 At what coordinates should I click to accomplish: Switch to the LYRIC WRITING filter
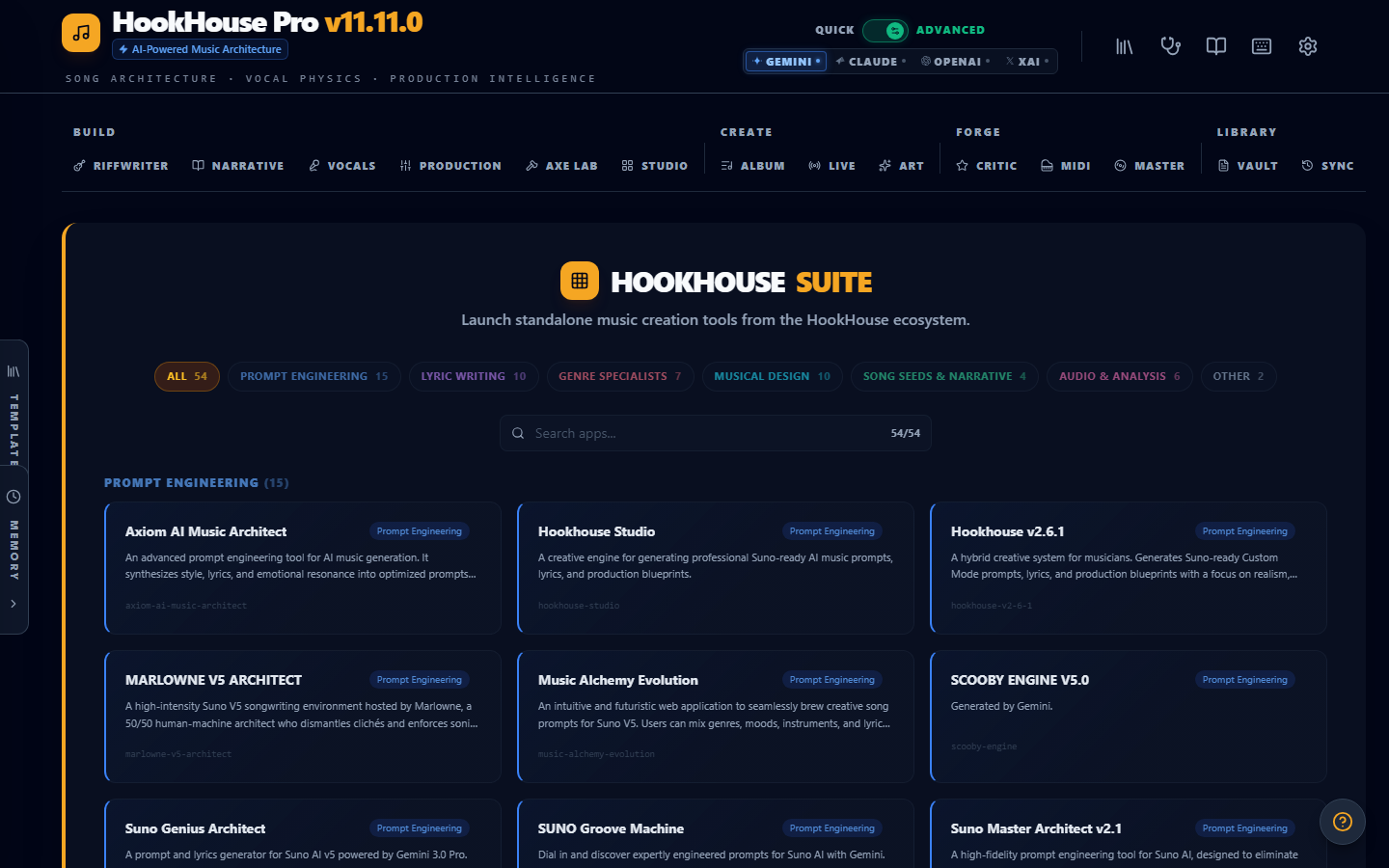point(474,376)
